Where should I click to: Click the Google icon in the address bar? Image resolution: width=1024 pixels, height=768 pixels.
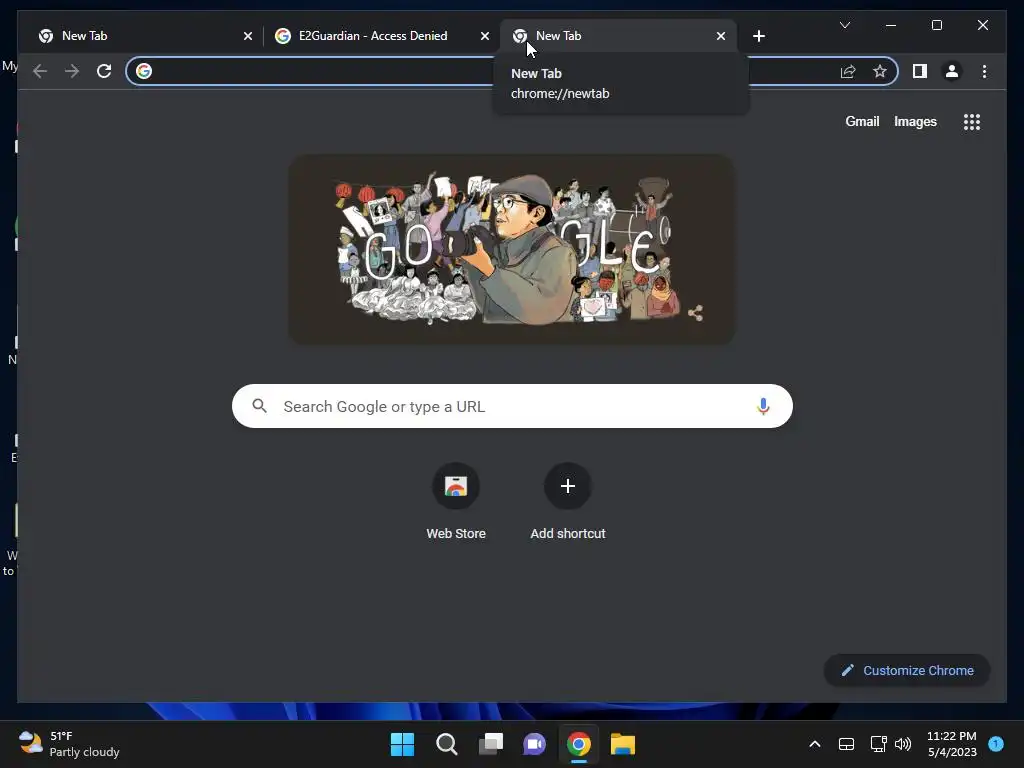tap(144, 71)
